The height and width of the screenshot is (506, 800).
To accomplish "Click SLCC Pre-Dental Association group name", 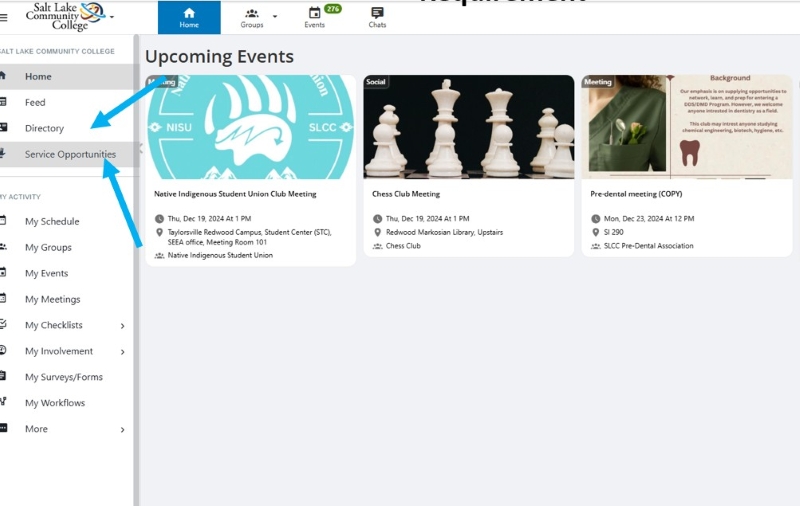I will point(648,246).
